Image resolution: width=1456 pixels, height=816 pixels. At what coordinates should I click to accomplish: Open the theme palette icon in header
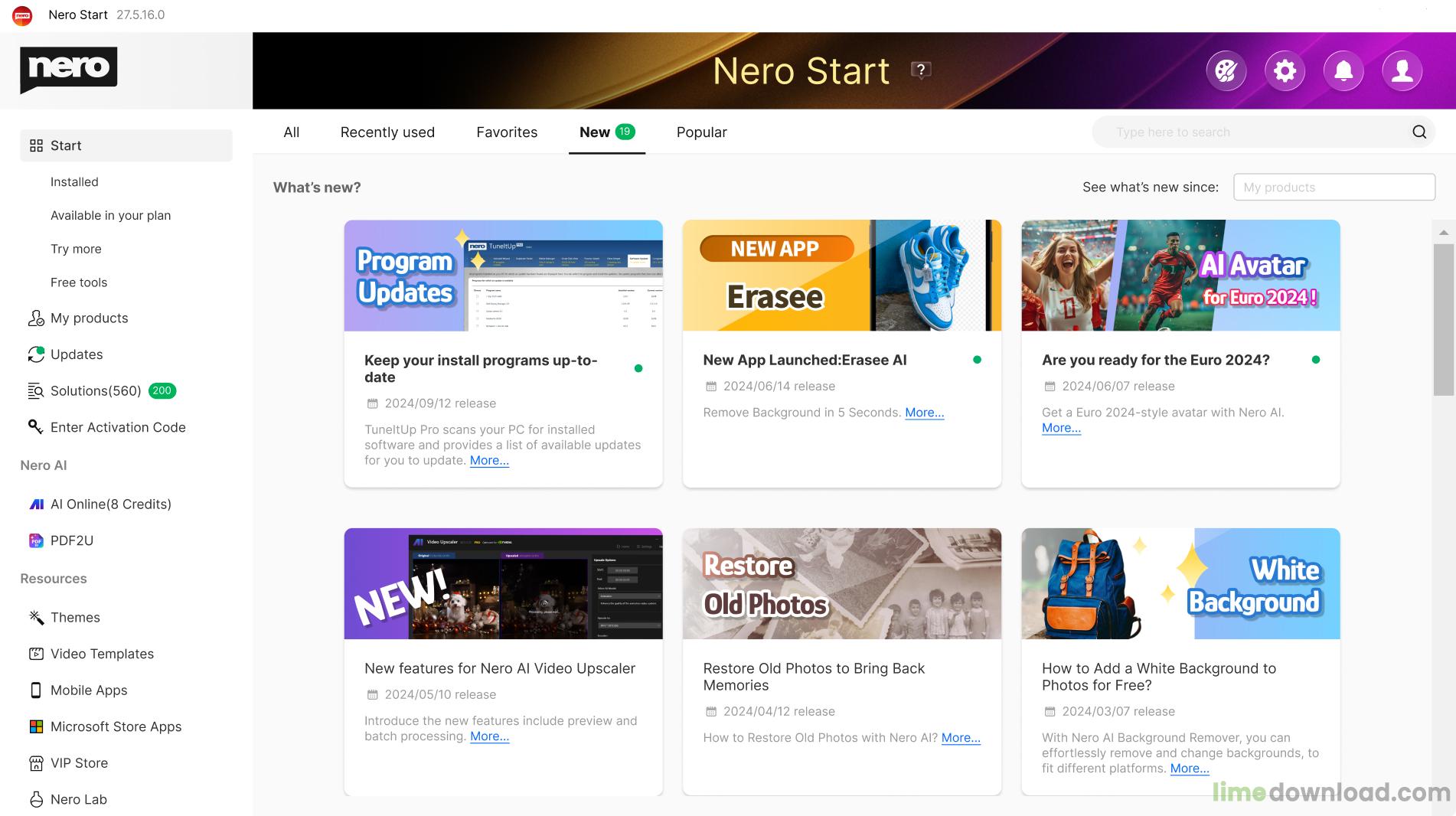pos(1226,71)
